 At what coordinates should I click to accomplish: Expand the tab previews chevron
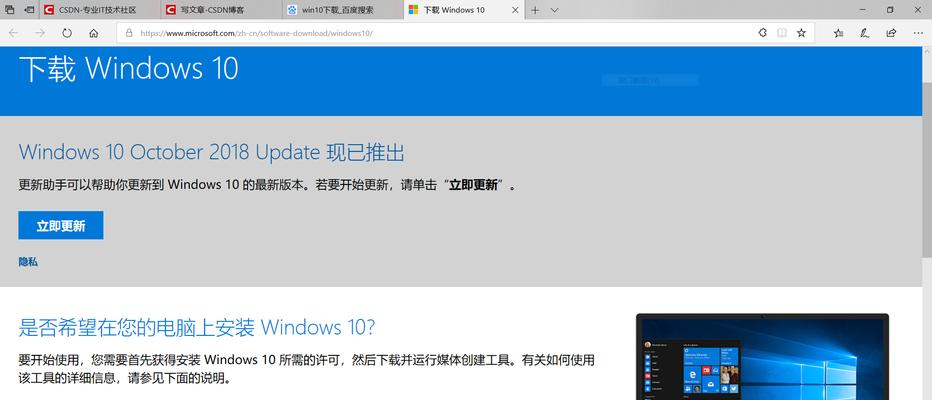(555, 10)
